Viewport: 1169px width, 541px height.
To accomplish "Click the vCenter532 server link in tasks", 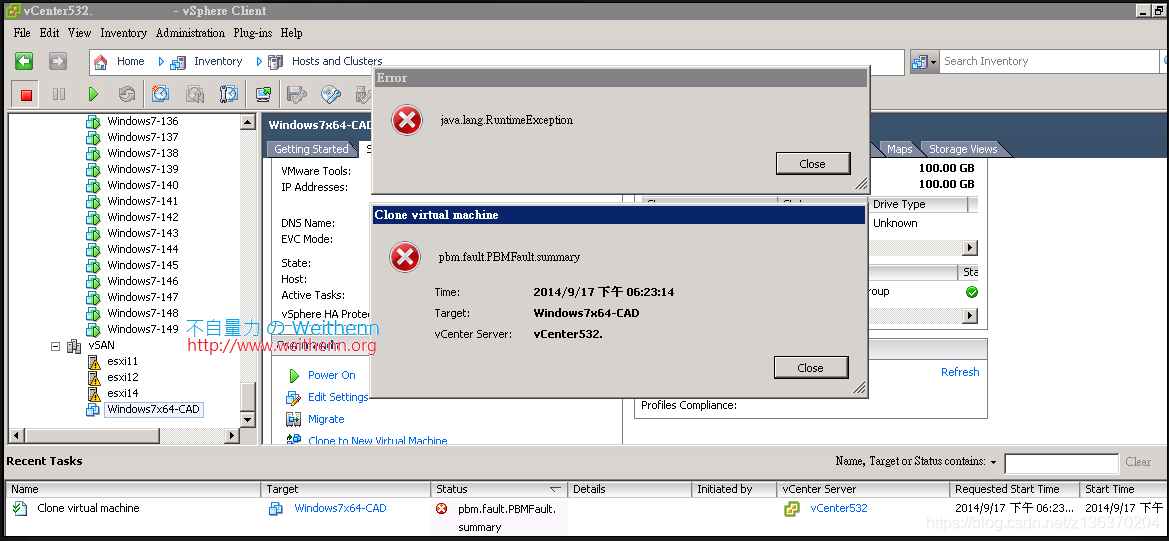I will click(x=839, y=508).
